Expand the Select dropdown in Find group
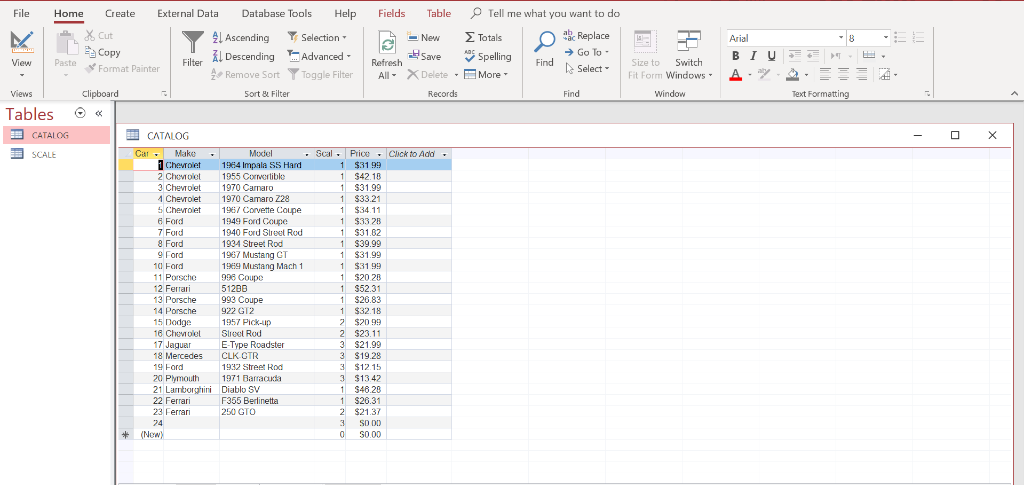The image size is (1024, 485). tap(607, 69)
